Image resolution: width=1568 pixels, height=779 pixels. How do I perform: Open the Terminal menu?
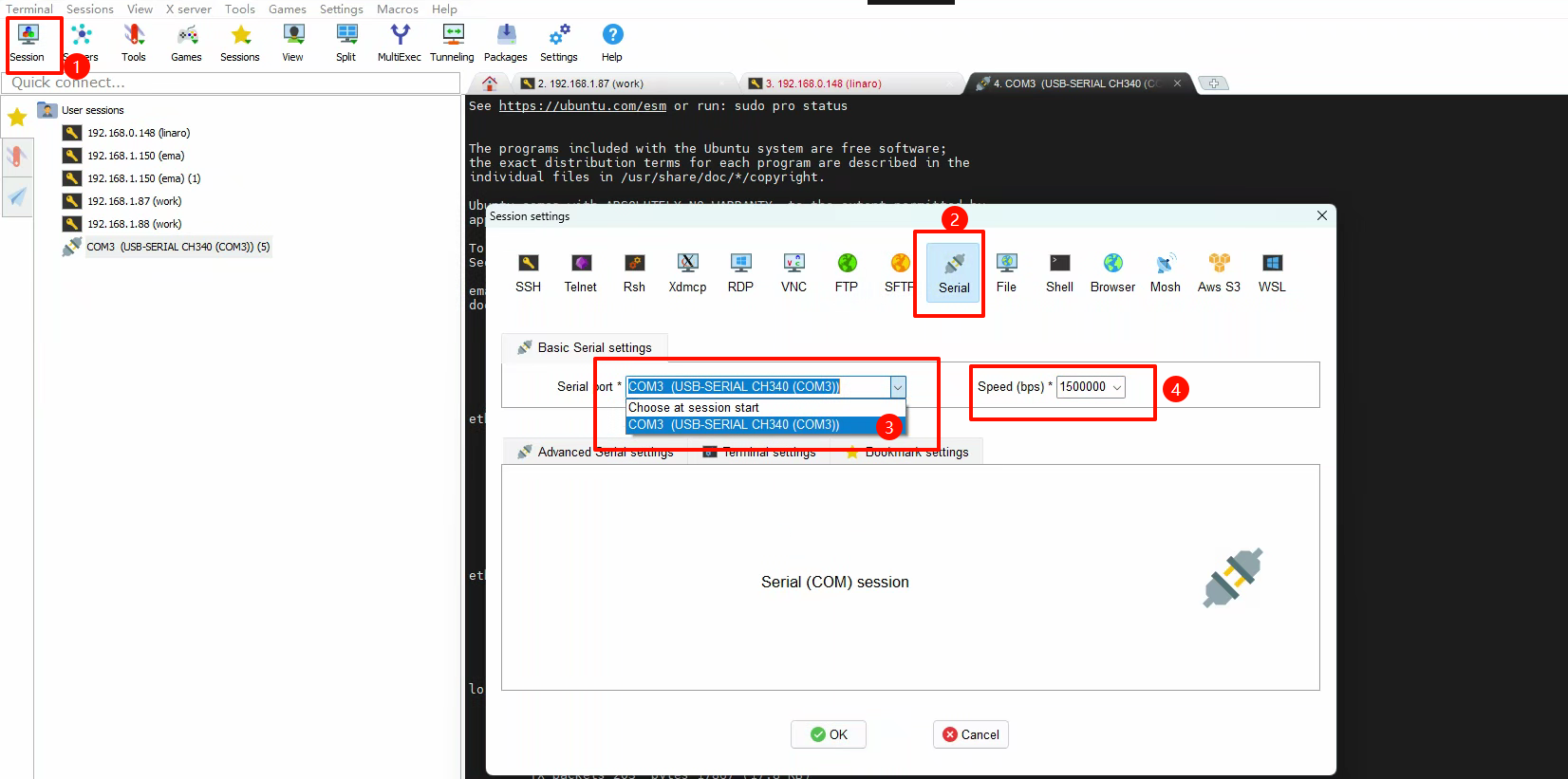click(x=29, y=9)
